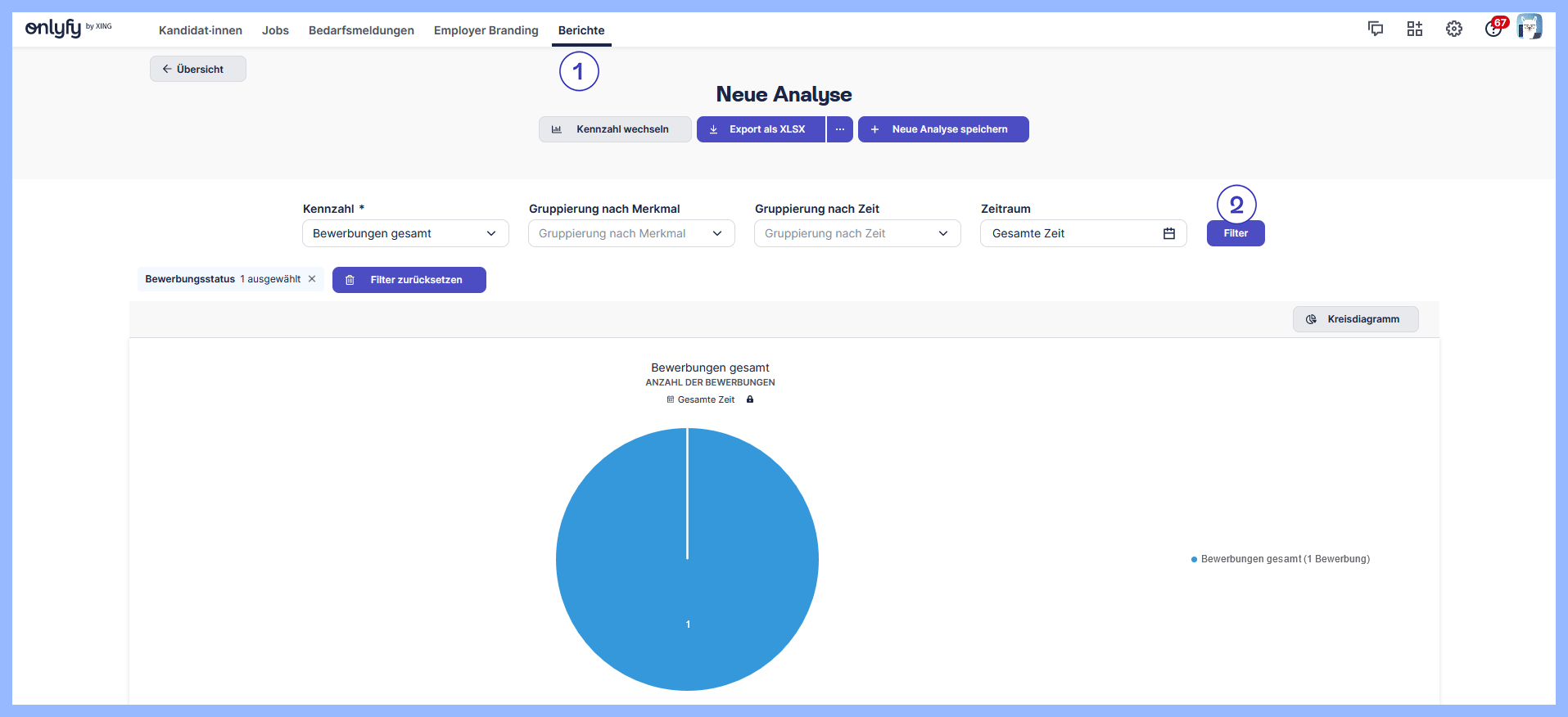Save with Neue Analyse speichern button

click(943, 129)
